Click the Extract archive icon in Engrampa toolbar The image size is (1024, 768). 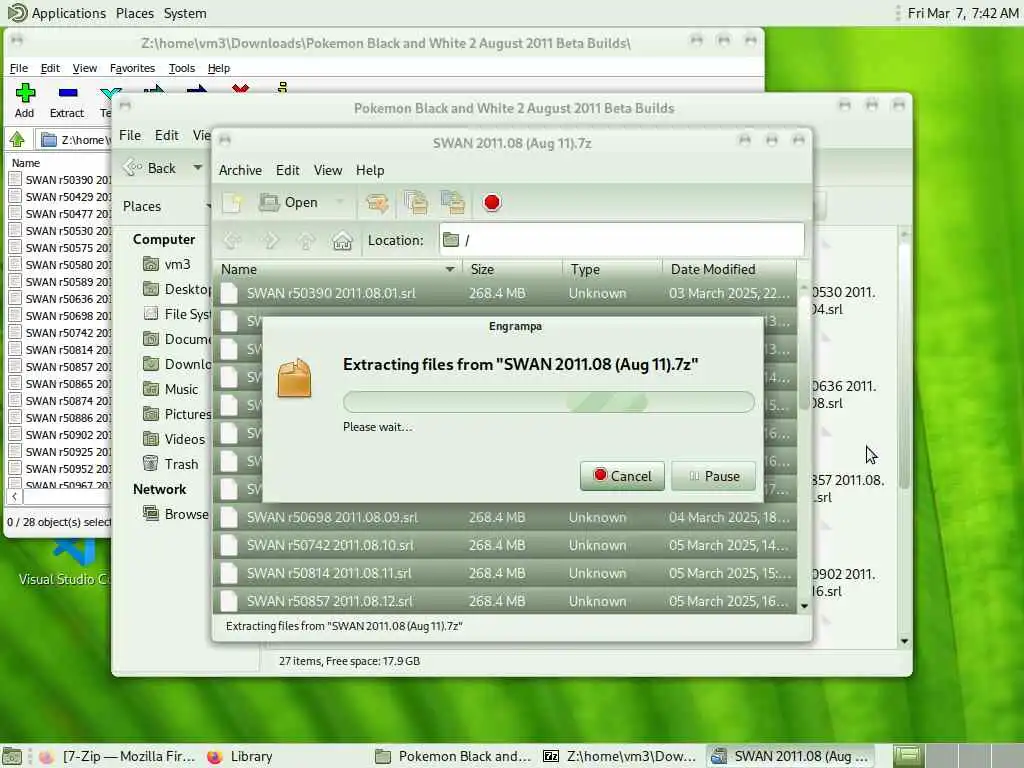pos(377,203)
